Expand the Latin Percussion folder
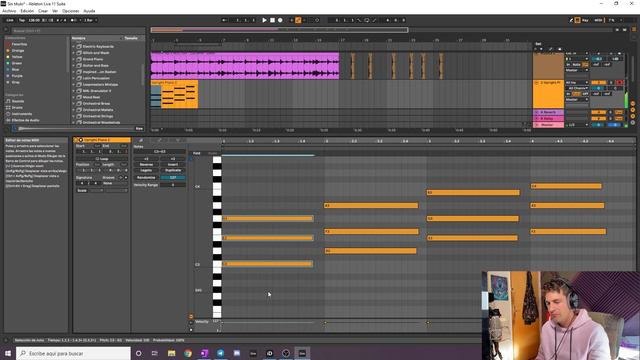640x360 pixels. 74,78
